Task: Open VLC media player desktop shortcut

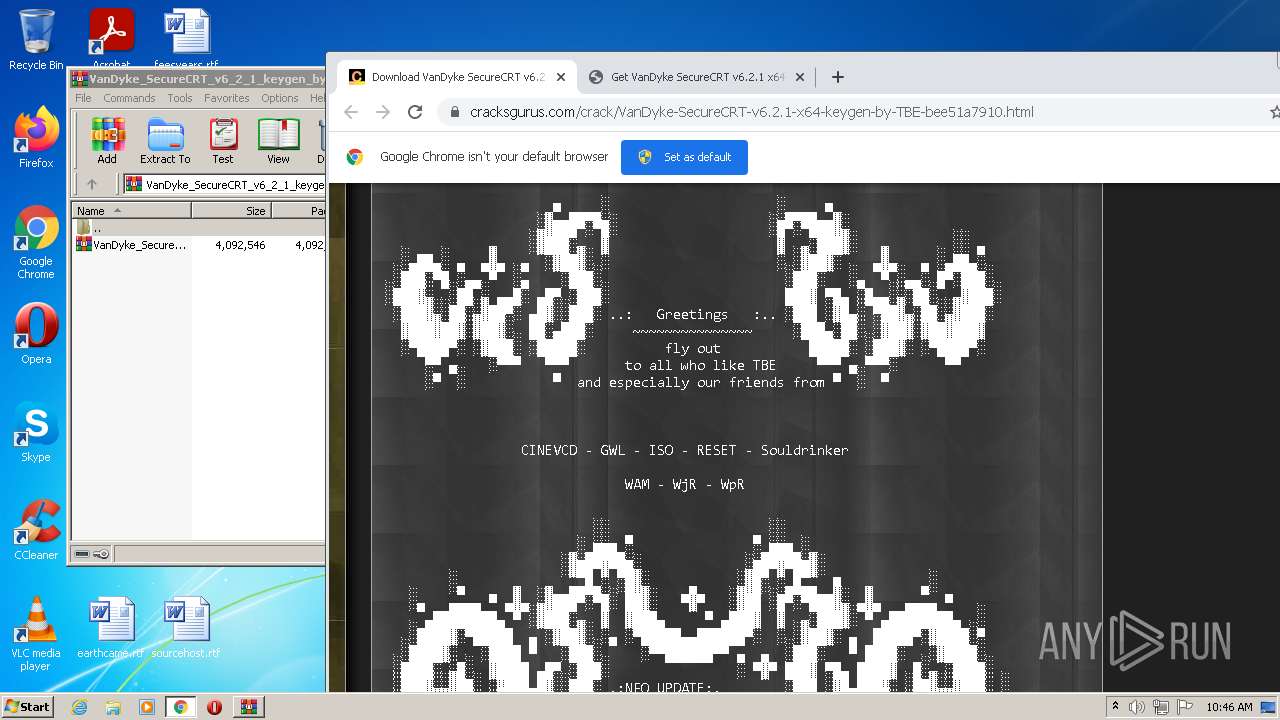Action: point(36,634)
